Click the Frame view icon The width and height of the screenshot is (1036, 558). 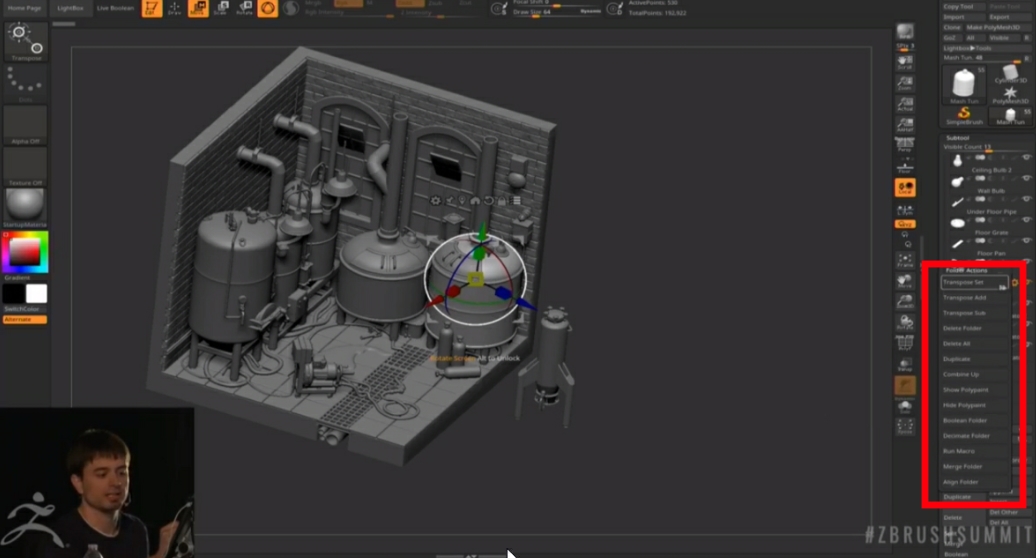pos(905,261)
